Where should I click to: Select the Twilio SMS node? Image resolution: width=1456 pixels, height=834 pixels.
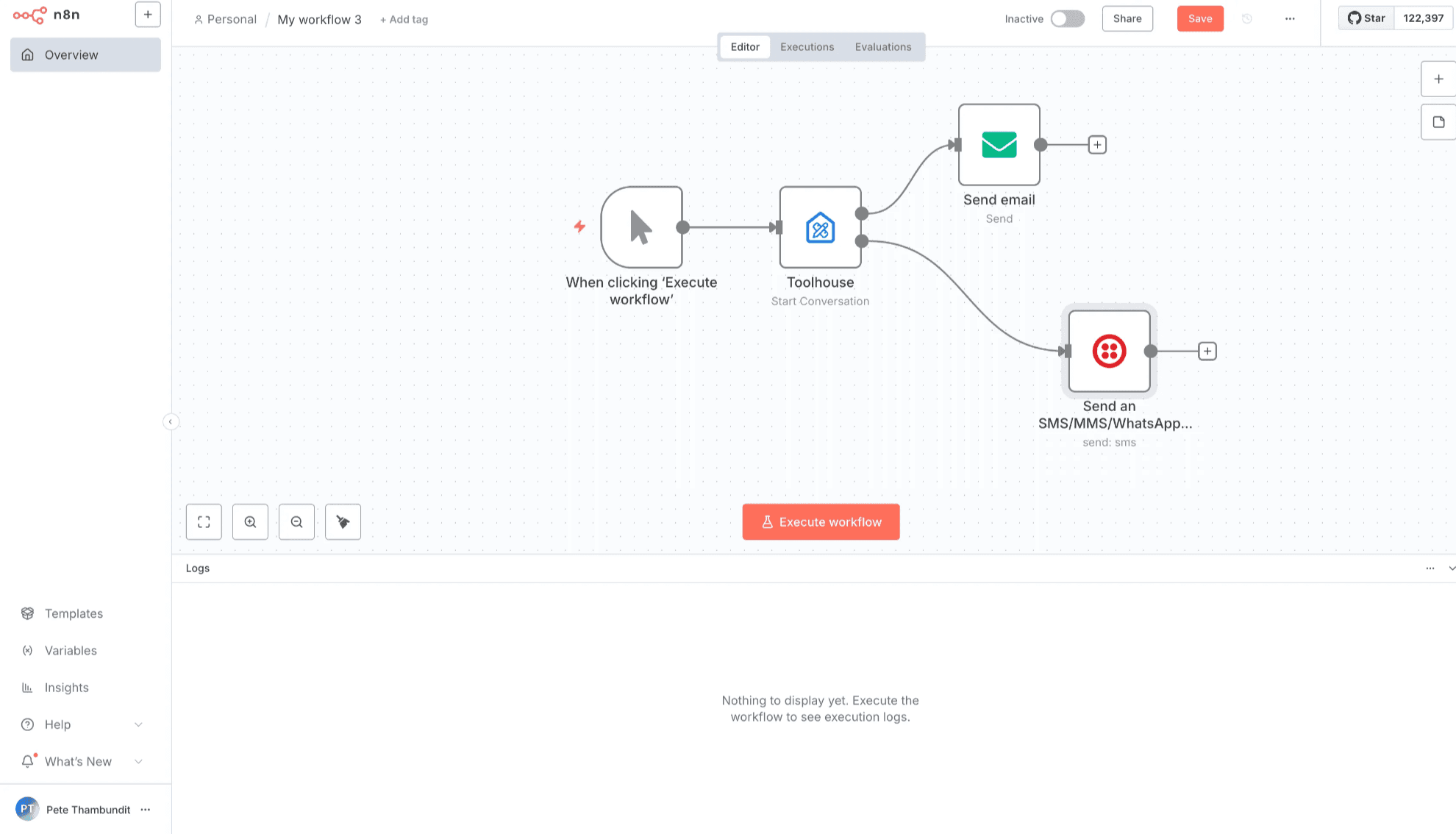[x=1109, y=352]
